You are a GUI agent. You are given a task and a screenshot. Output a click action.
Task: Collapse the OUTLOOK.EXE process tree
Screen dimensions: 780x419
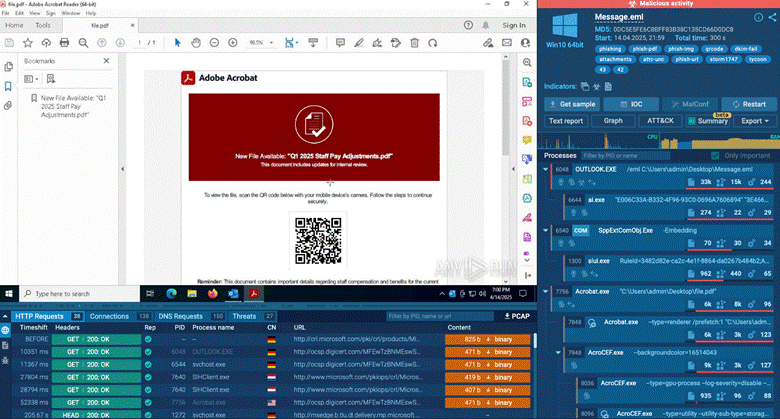pyautogui.click(x=545, y=169)
